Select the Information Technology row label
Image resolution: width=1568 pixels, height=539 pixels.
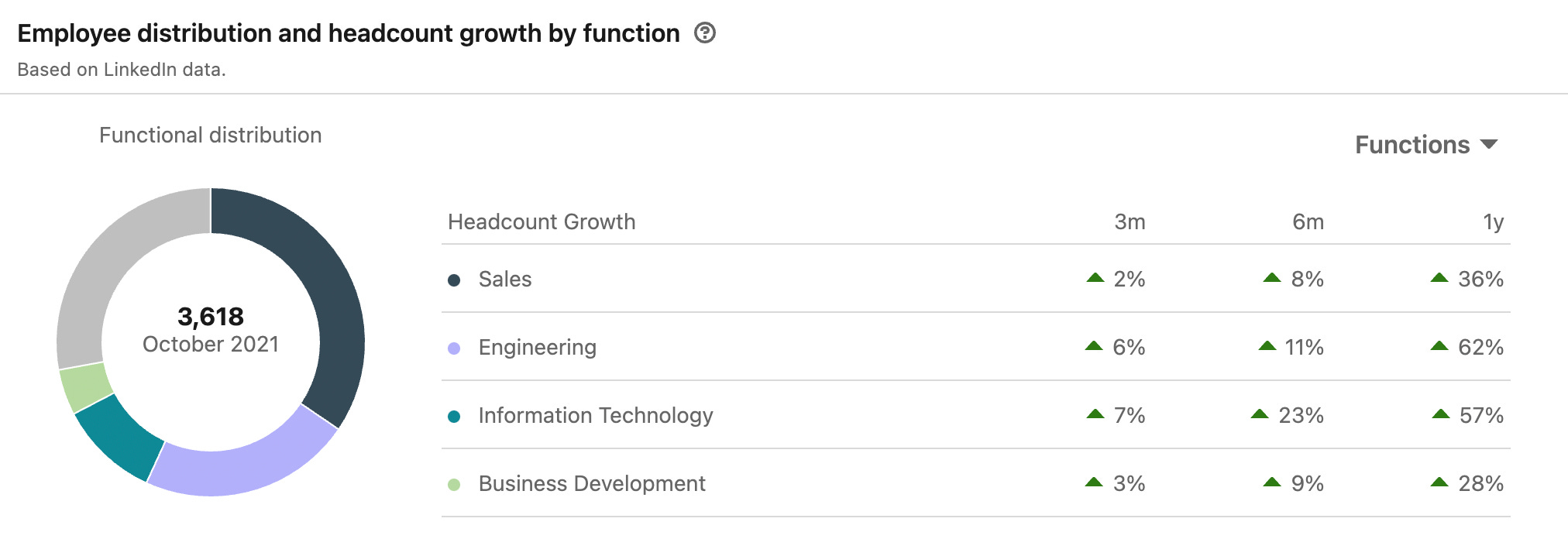596,415
